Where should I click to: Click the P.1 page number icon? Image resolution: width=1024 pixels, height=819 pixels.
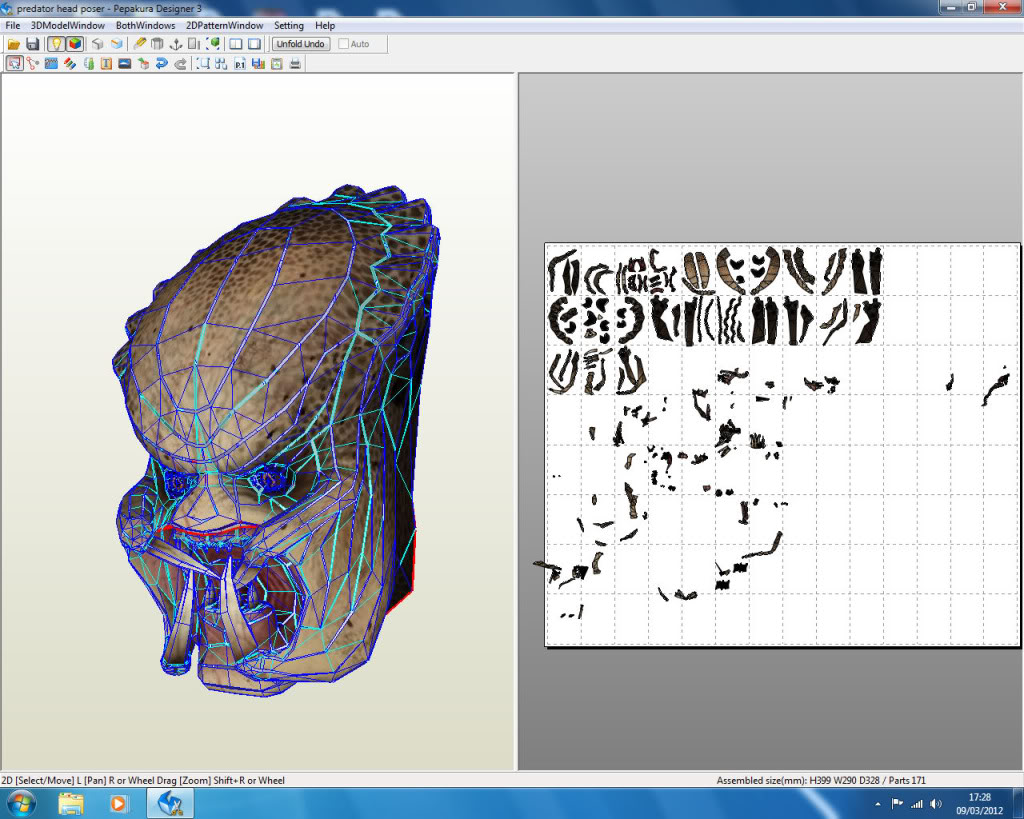tap(240, 63)
